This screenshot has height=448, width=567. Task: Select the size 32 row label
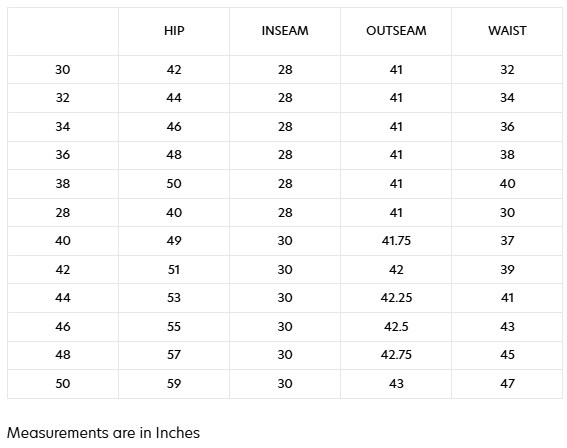click(x=63, y=98)
